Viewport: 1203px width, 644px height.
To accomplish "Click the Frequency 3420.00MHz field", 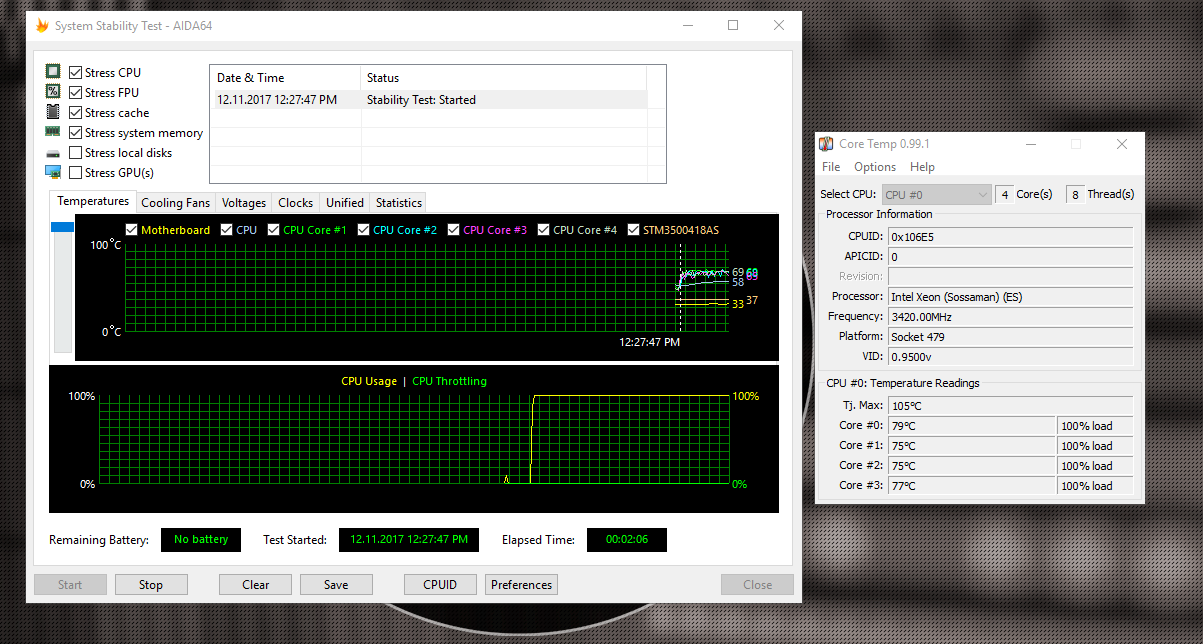I will point(1010,317).
